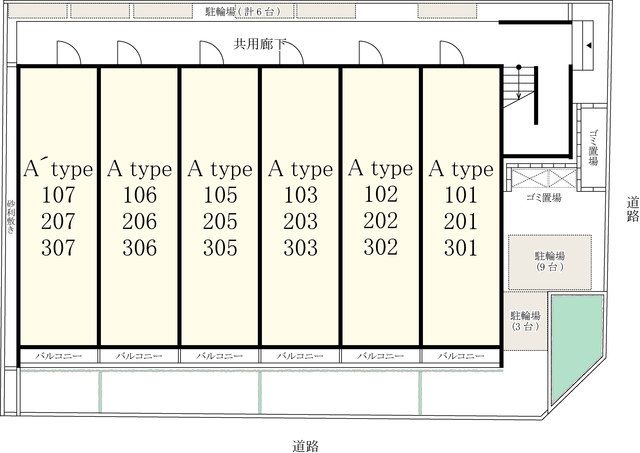The width and height of the screenshot is (640, 453).
Task: Click the ゴミ置場 crossed box symbol
Action: [541, 179]
